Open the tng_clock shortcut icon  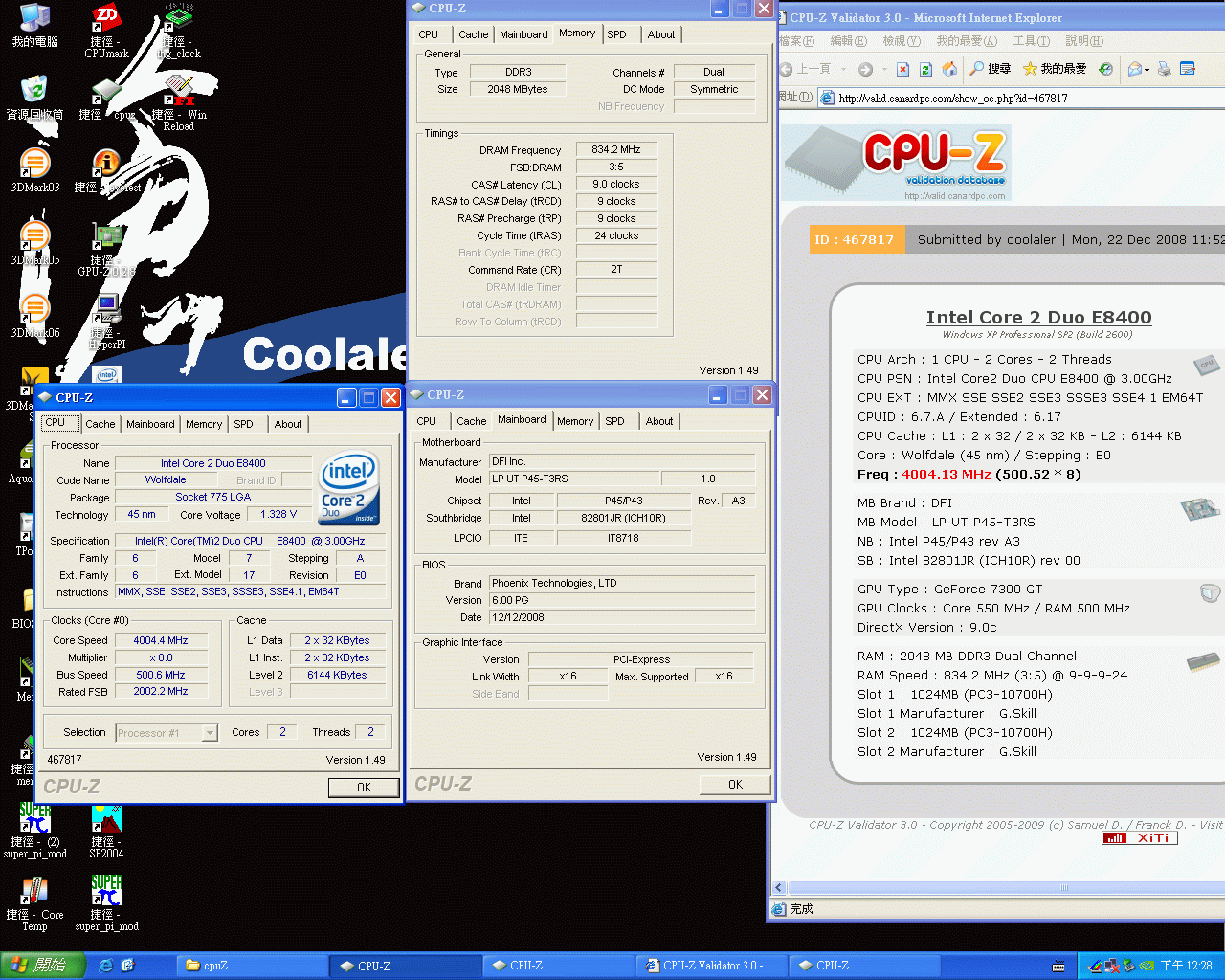[179, 32]
